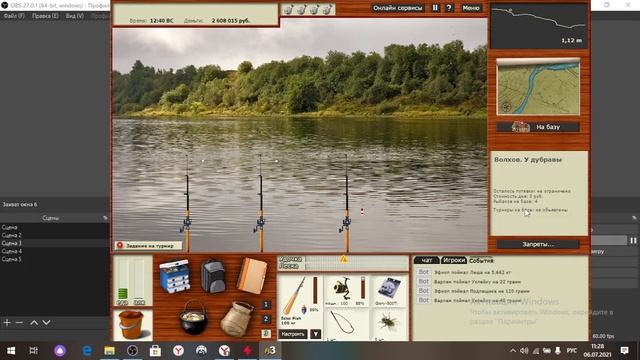
Task: Open the orange notebook journal
Action: tap(252, 276)
